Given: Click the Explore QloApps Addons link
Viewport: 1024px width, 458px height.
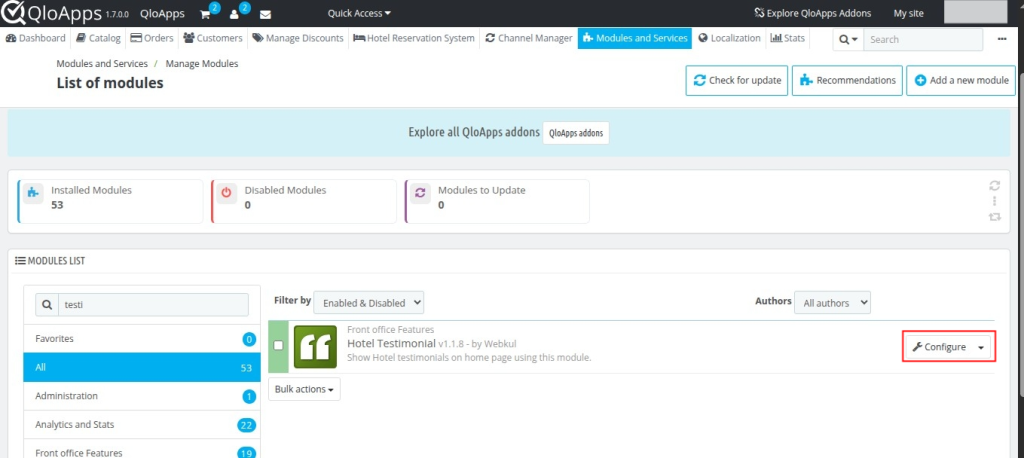Looking at the screenshot, I should point(812,13).
